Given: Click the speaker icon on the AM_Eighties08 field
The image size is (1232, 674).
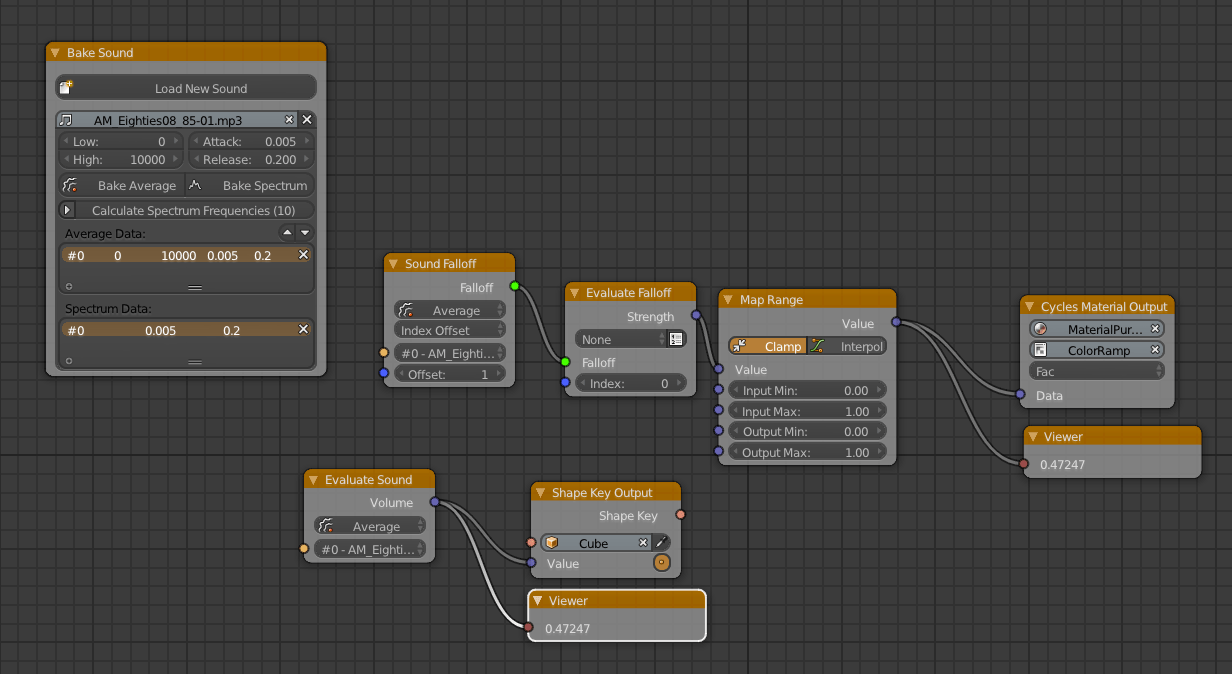Looking at the screenshot, I should [x=65, y=118].
